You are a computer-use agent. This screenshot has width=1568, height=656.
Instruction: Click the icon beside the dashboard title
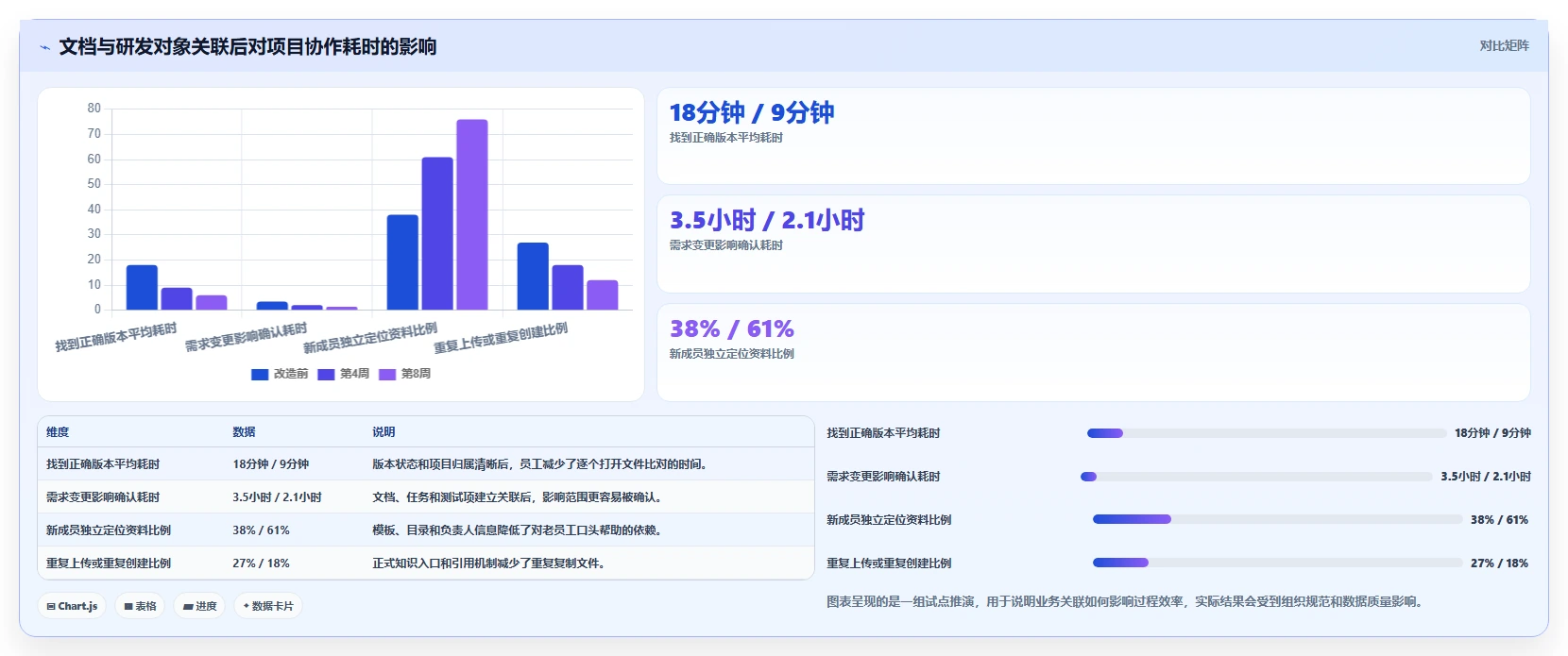point(44,47)
